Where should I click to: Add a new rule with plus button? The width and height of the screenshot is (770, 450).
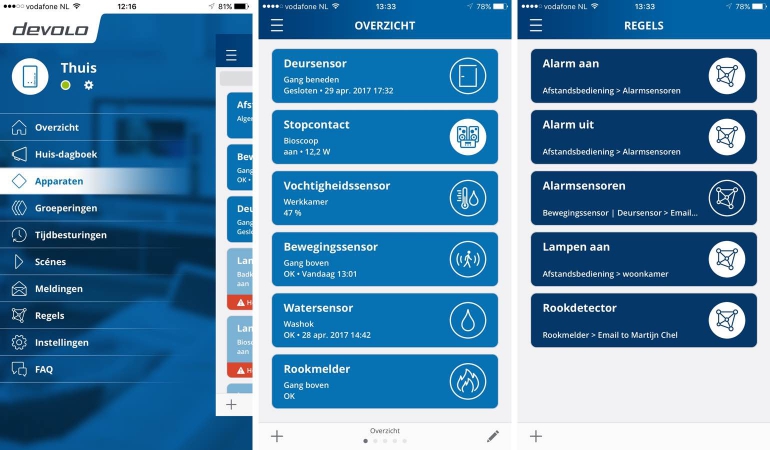pyautogui.click(x=536, y=436)
